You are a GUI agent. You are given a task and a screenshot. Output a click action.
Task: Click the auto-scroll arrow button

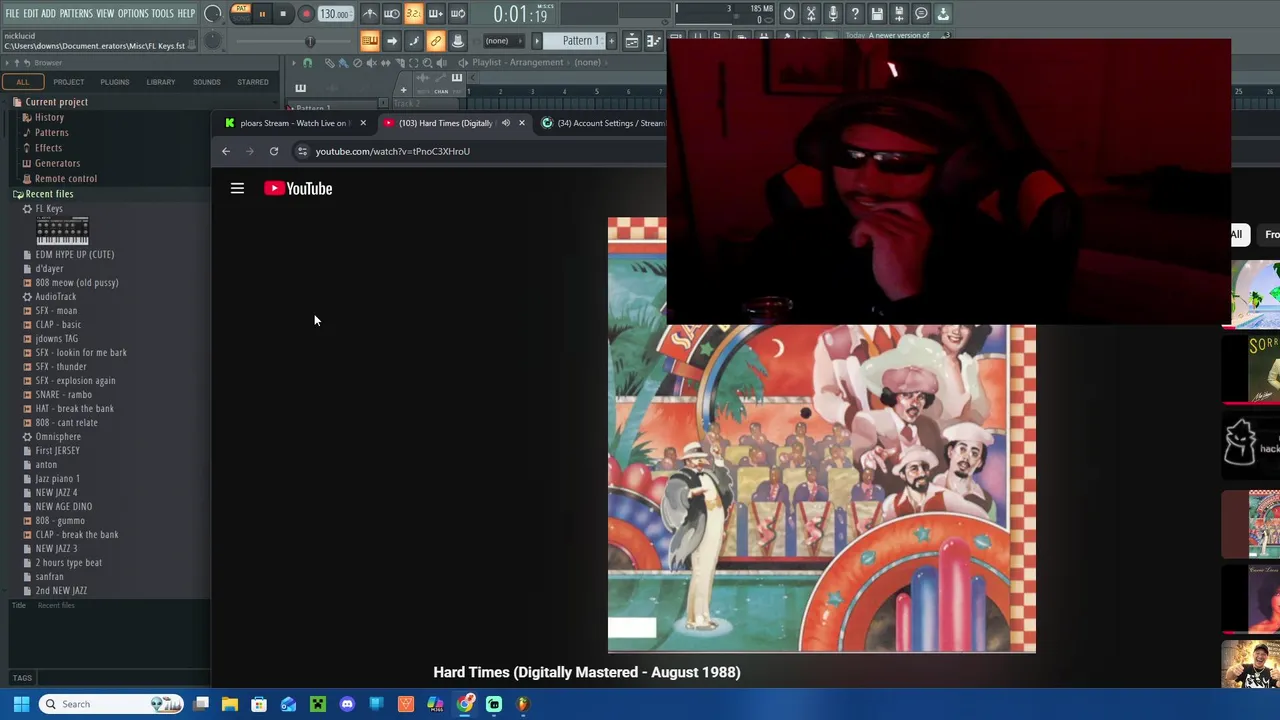coord(392,41)
